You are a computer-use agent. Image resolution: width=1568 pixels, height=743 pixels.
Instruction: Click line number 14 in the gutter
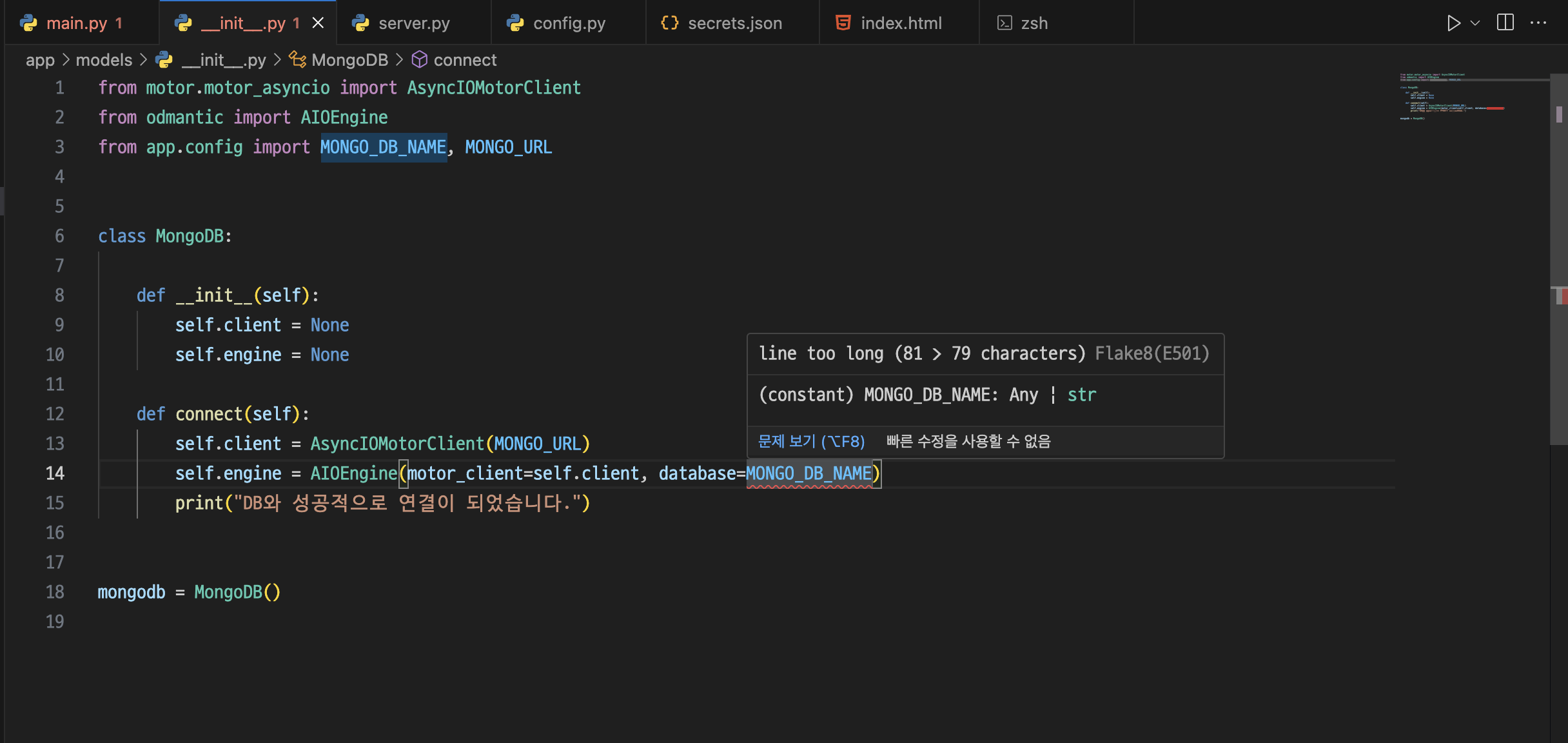coord(55,473)
